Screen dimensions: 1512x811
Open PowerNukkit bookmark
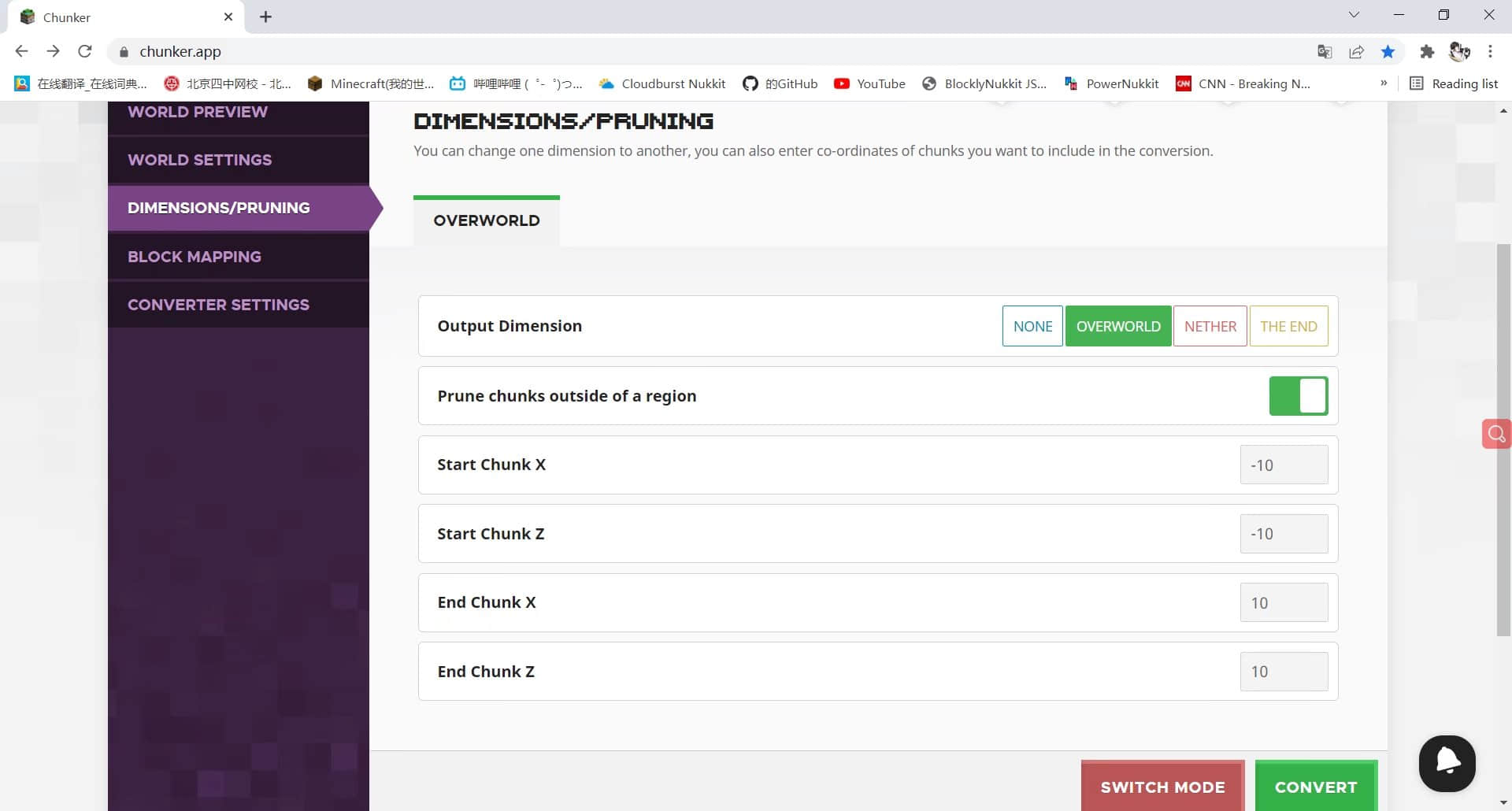pos(1111,83)
